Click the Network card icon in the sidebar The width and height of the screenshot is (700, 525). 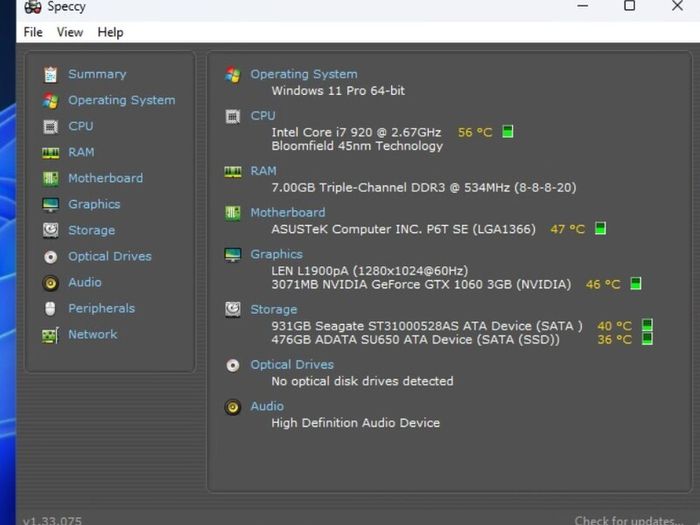click(x=50, y=335)
